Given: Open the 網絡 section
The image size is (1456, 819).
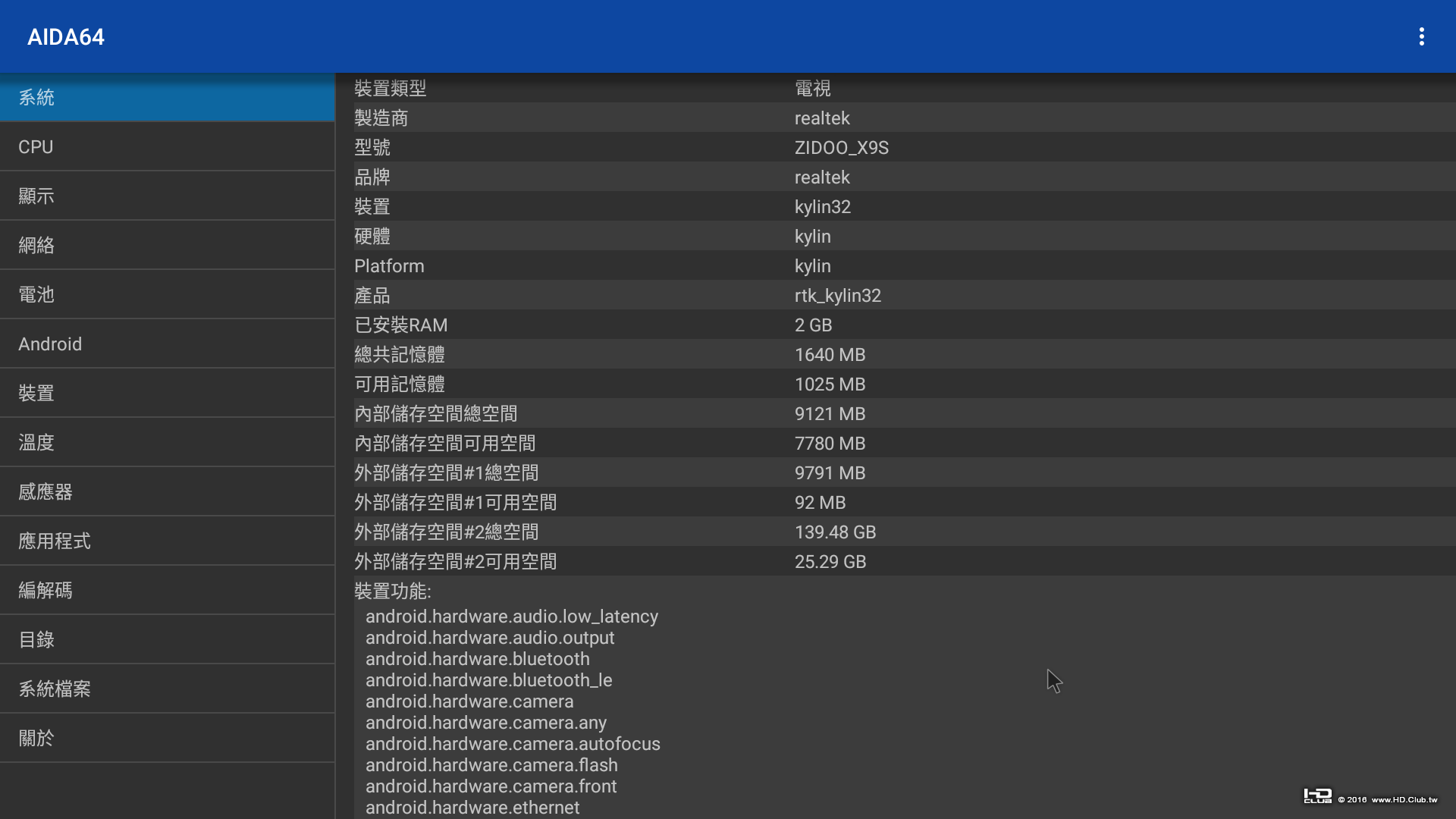Looking at the screenshot, I should pos(167,246).
